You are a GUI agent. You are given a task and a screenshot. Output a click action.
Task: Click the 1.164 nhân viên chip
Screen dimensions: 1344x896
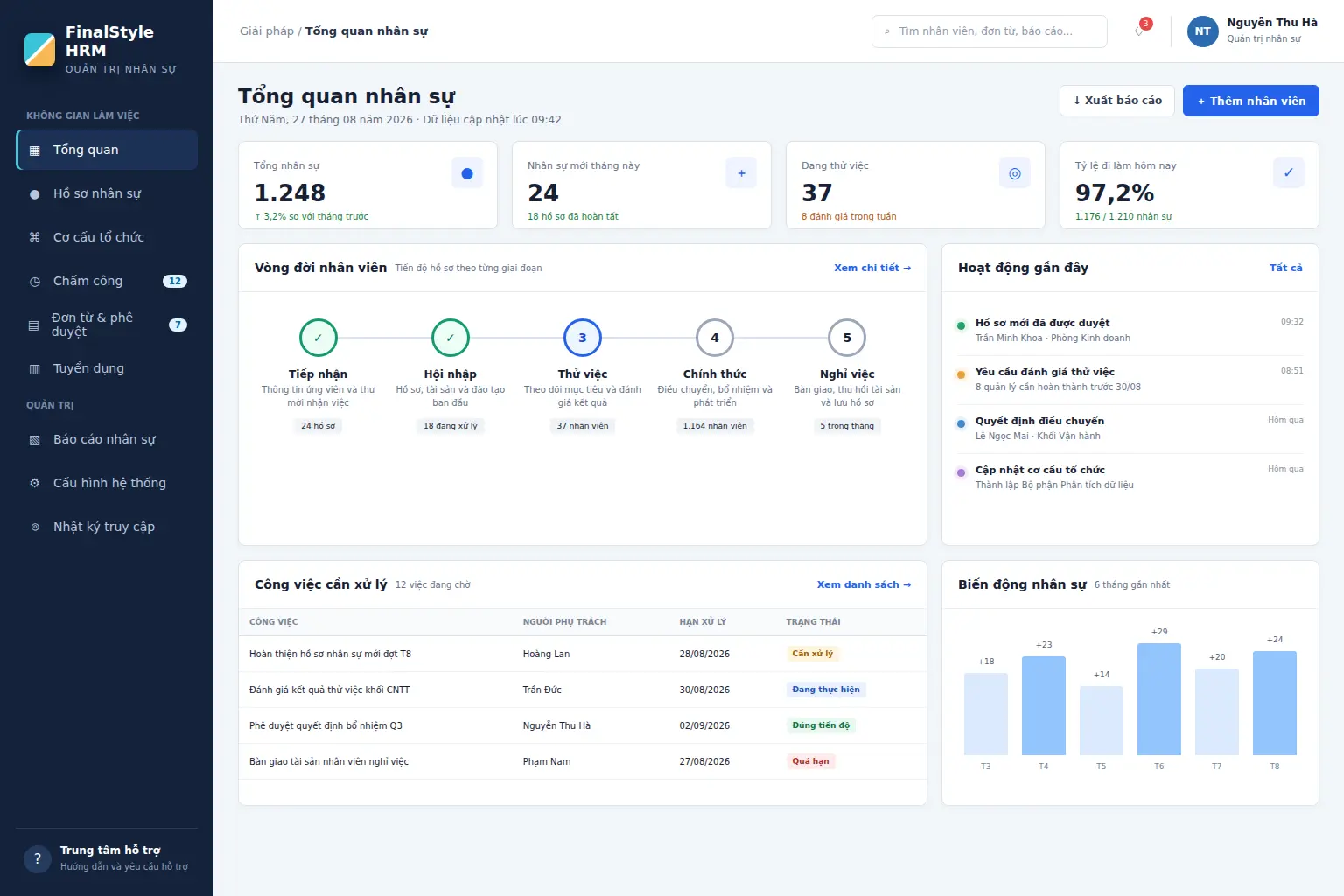715,426
